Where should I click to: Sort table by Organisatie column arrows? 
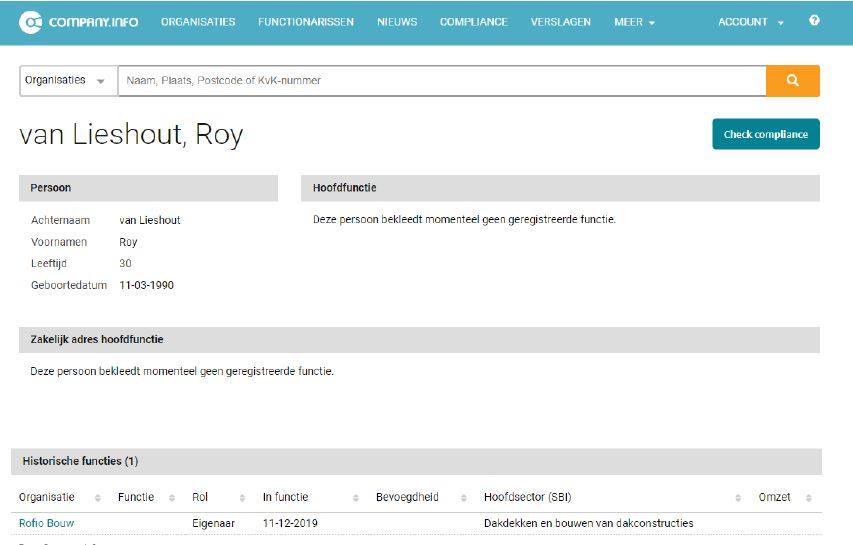[98, 498]
